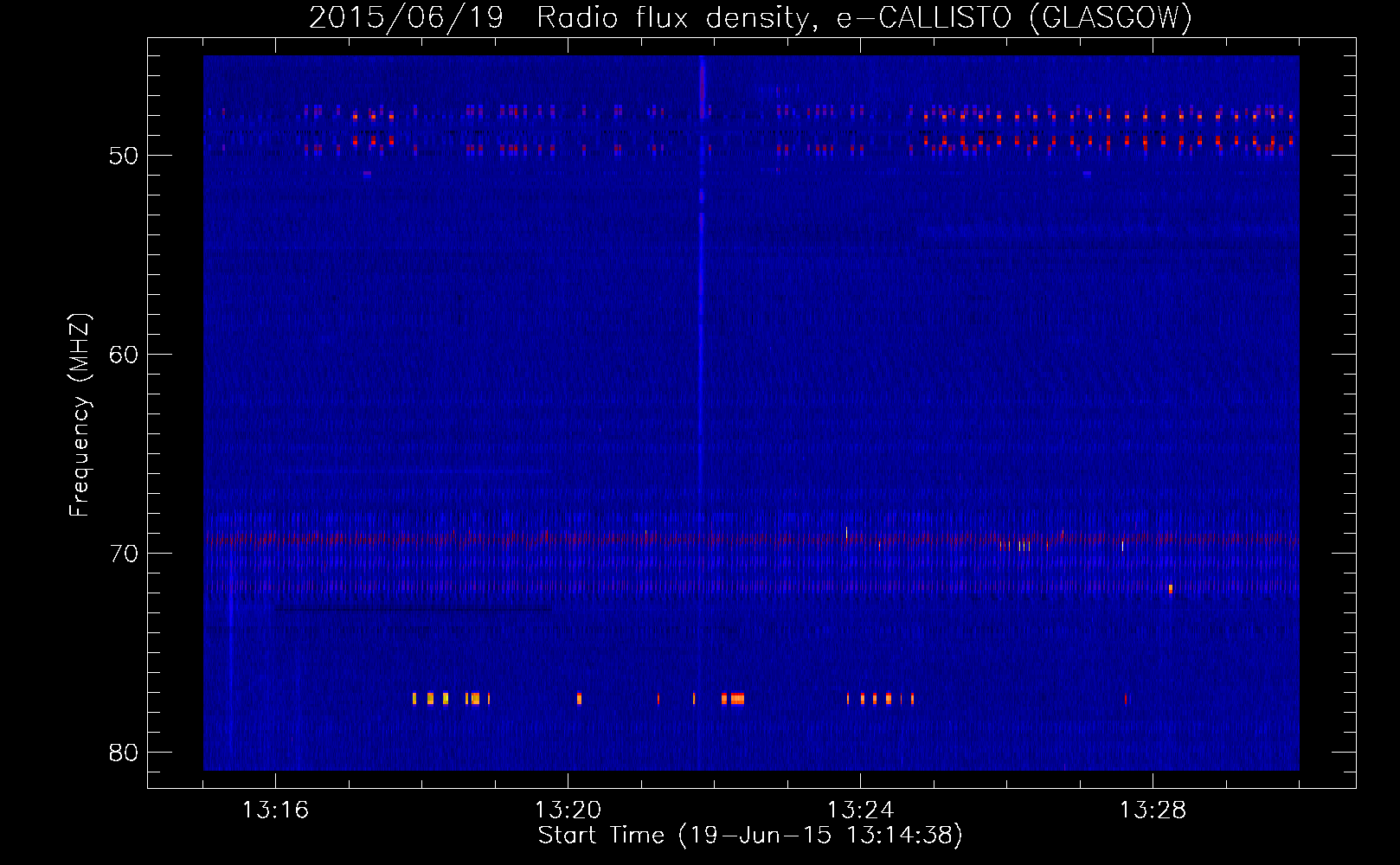
Task: Click the orange spot near 72 MHz after 13:28
Action: point(1171,588)
